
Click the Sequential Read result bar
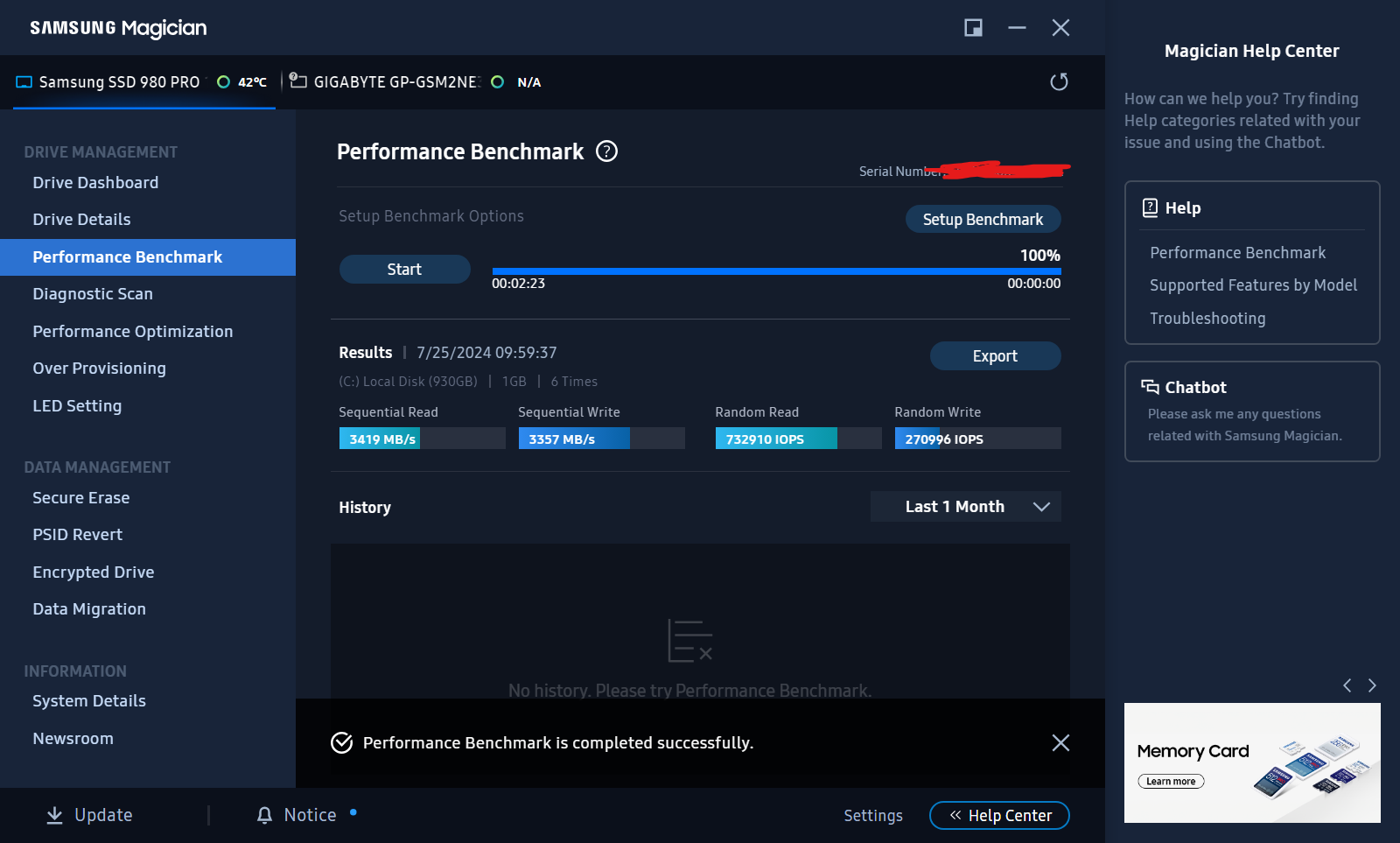[422, 439]
